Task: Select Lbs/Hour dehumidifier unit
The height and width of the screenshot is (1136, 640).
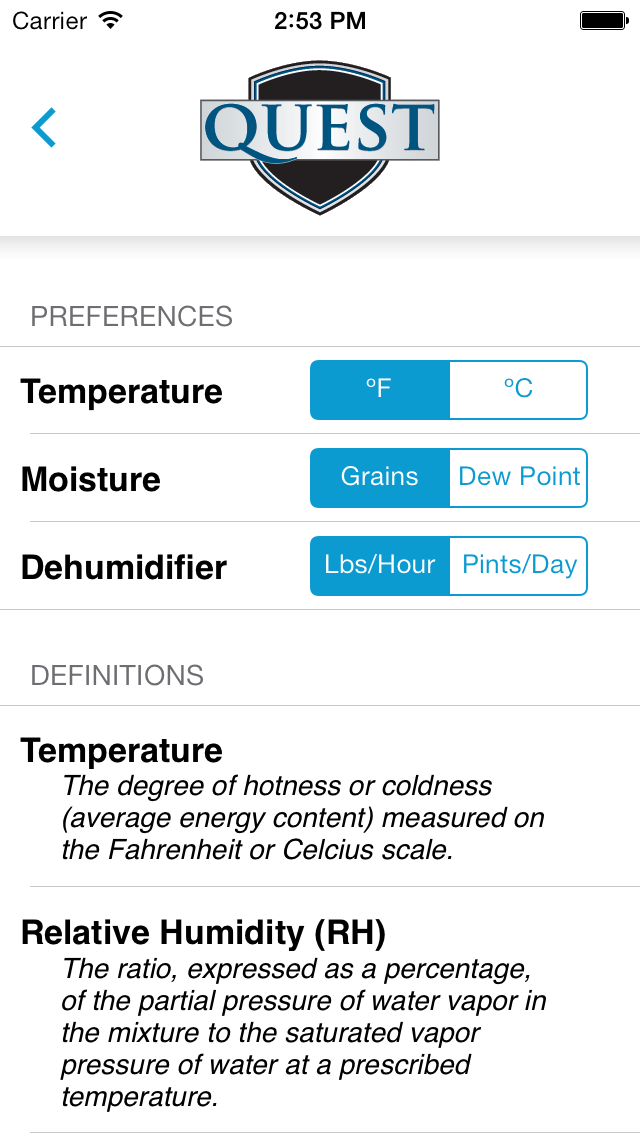Action: tap(379, 566)
